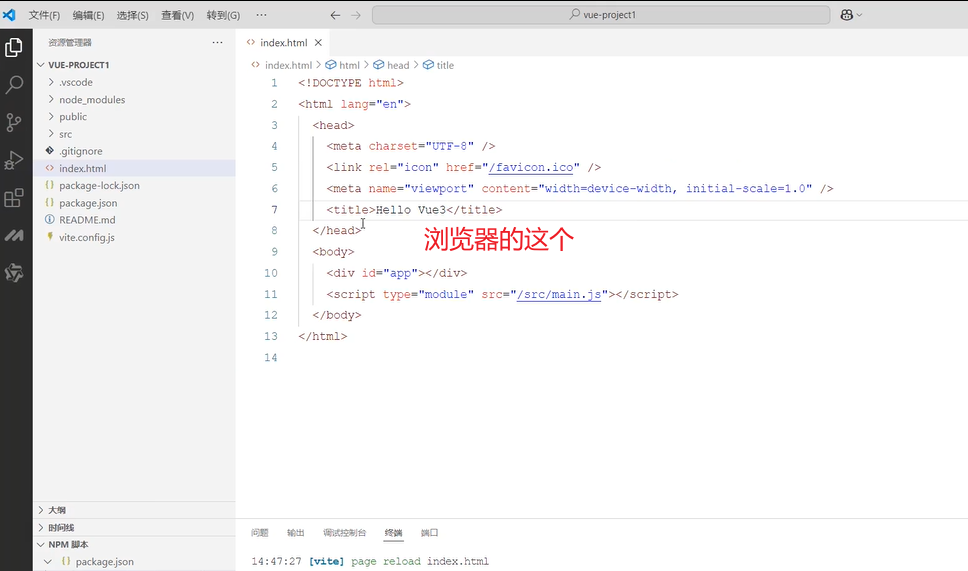The image size is (968, 571).
Task: Open the title bar overflow menu ellipsis
Action: click(262, 15)
